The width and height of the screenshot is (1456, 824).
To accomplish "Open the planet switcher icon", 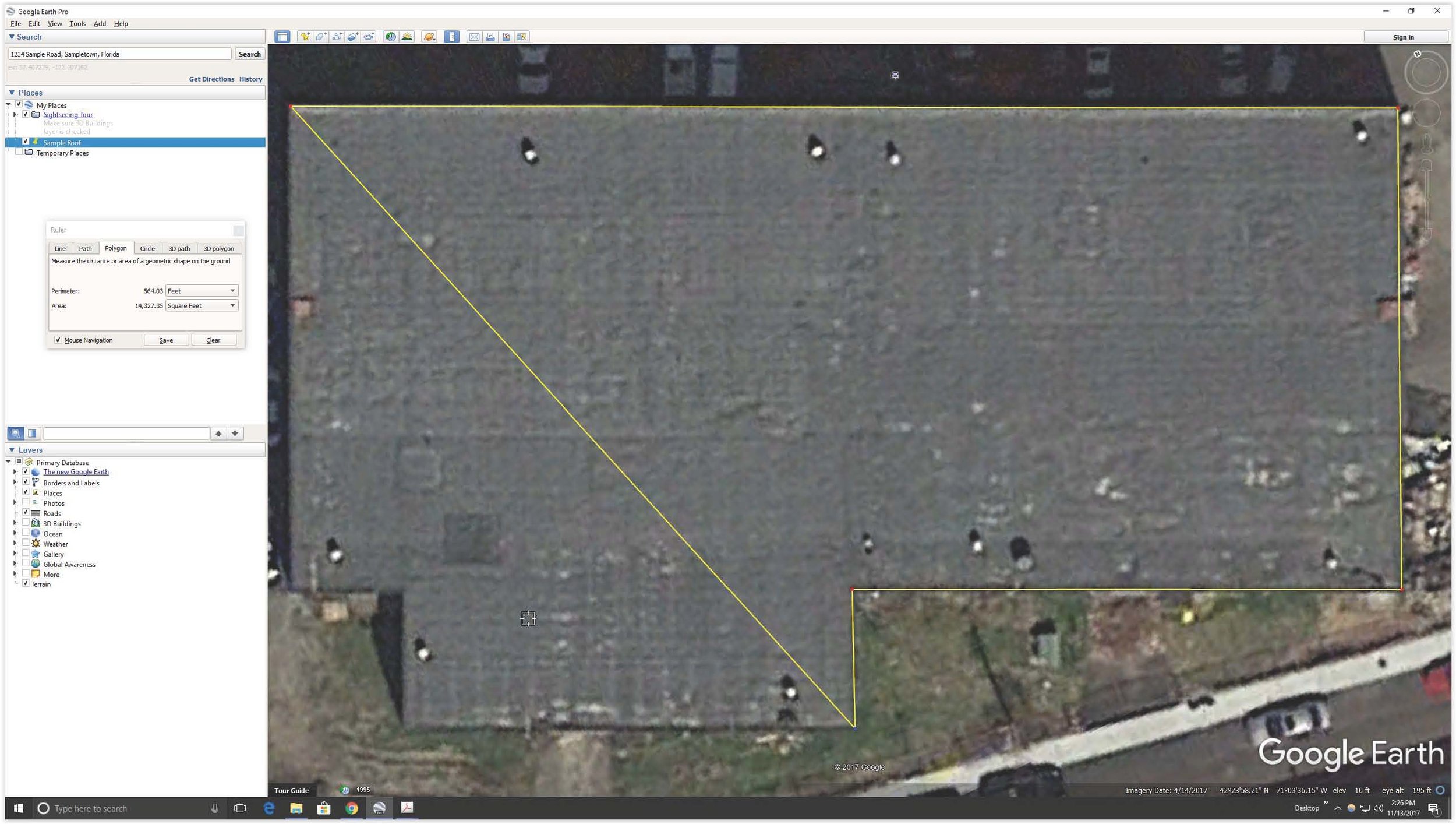I will (429, 37).
